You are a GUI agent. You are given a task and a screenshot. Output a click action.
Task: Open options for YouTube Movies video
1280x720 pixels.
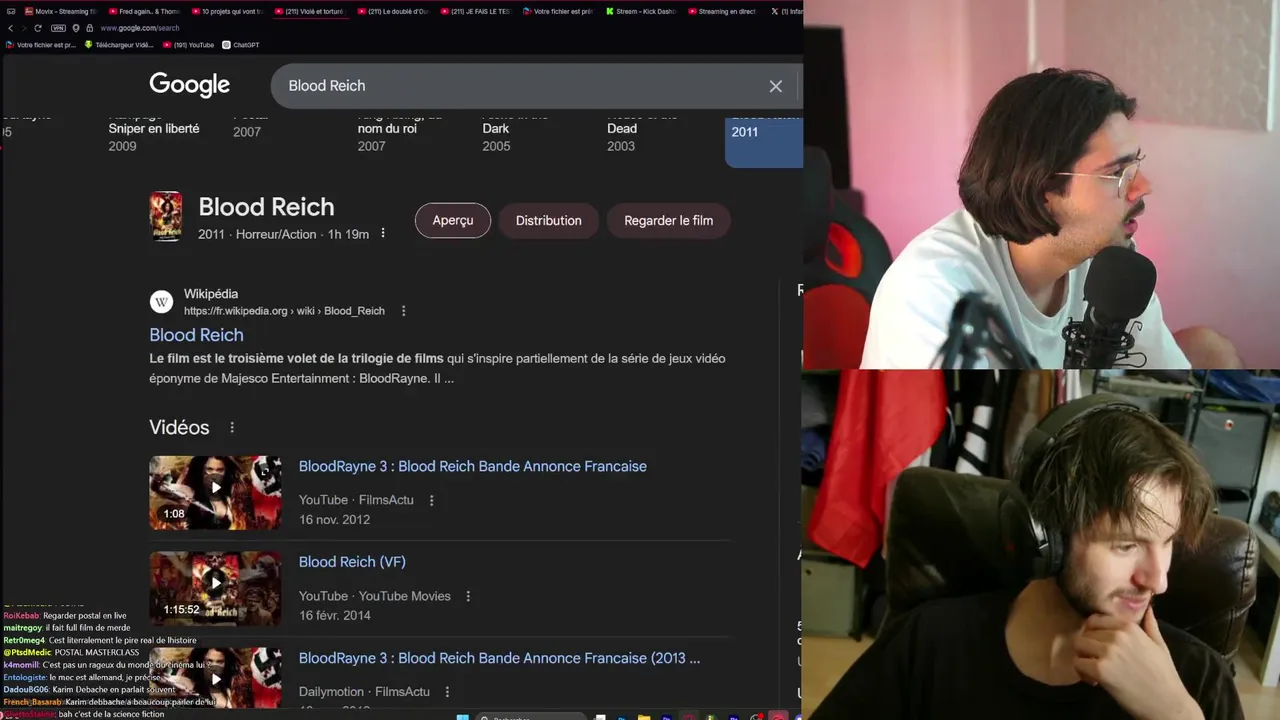click(x=467, y=596)
